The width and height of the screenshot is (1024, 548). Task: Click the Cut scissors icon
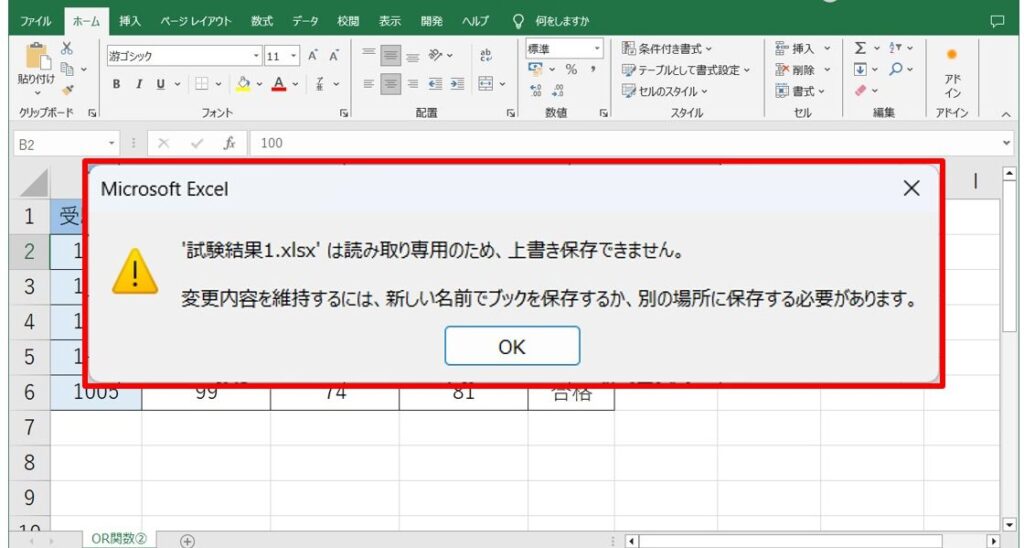67,49
